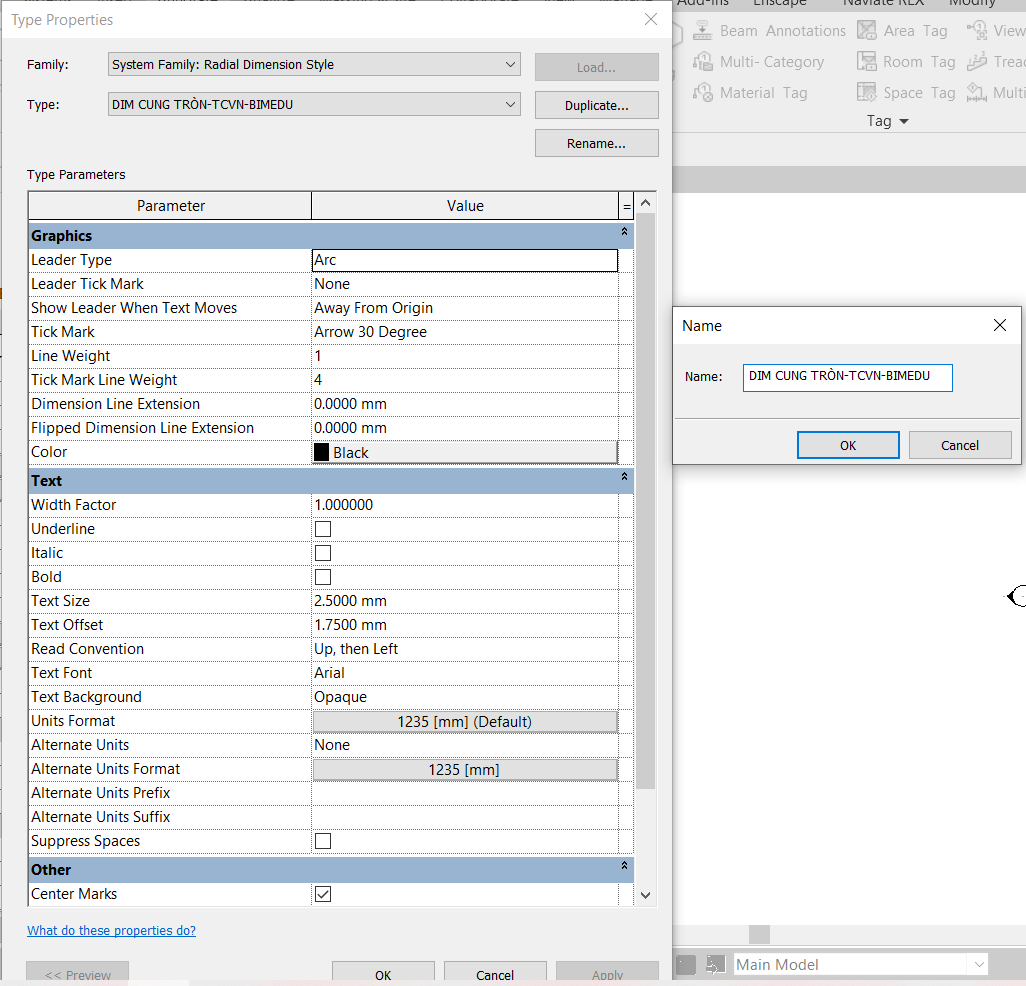Uncheck the Center Marks option
This screenshot has height=986, width=1026.
click(x=322, y=894)
